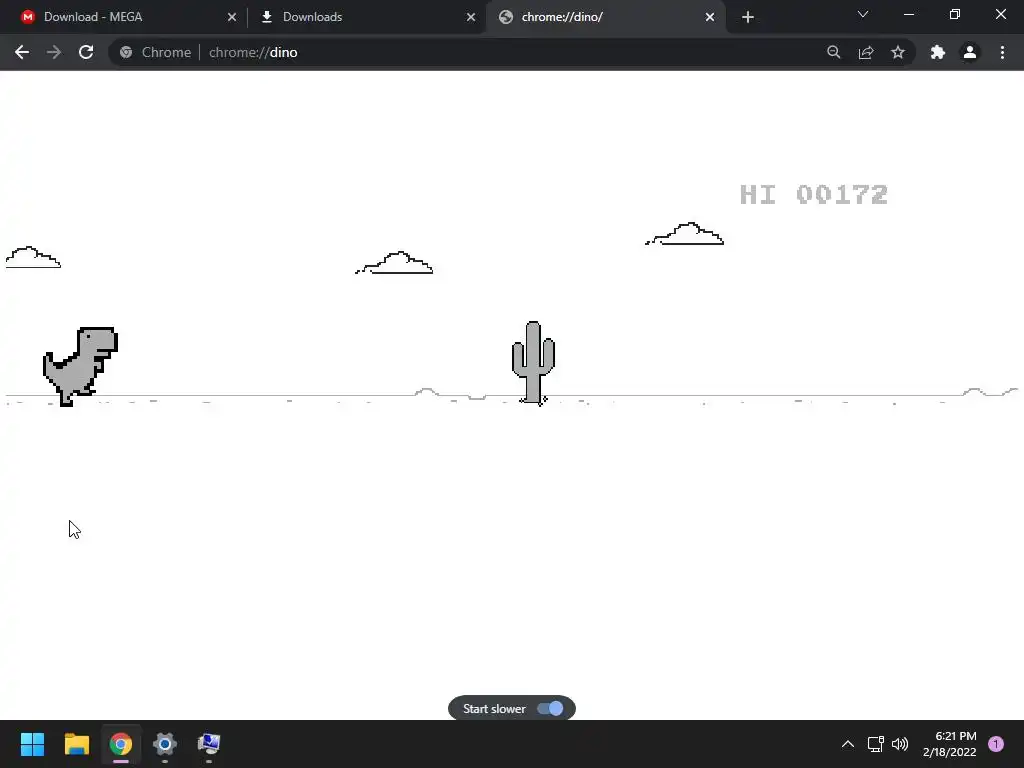
Task: Click the Chrome site info icon
Action: click(x=126, y=52)
